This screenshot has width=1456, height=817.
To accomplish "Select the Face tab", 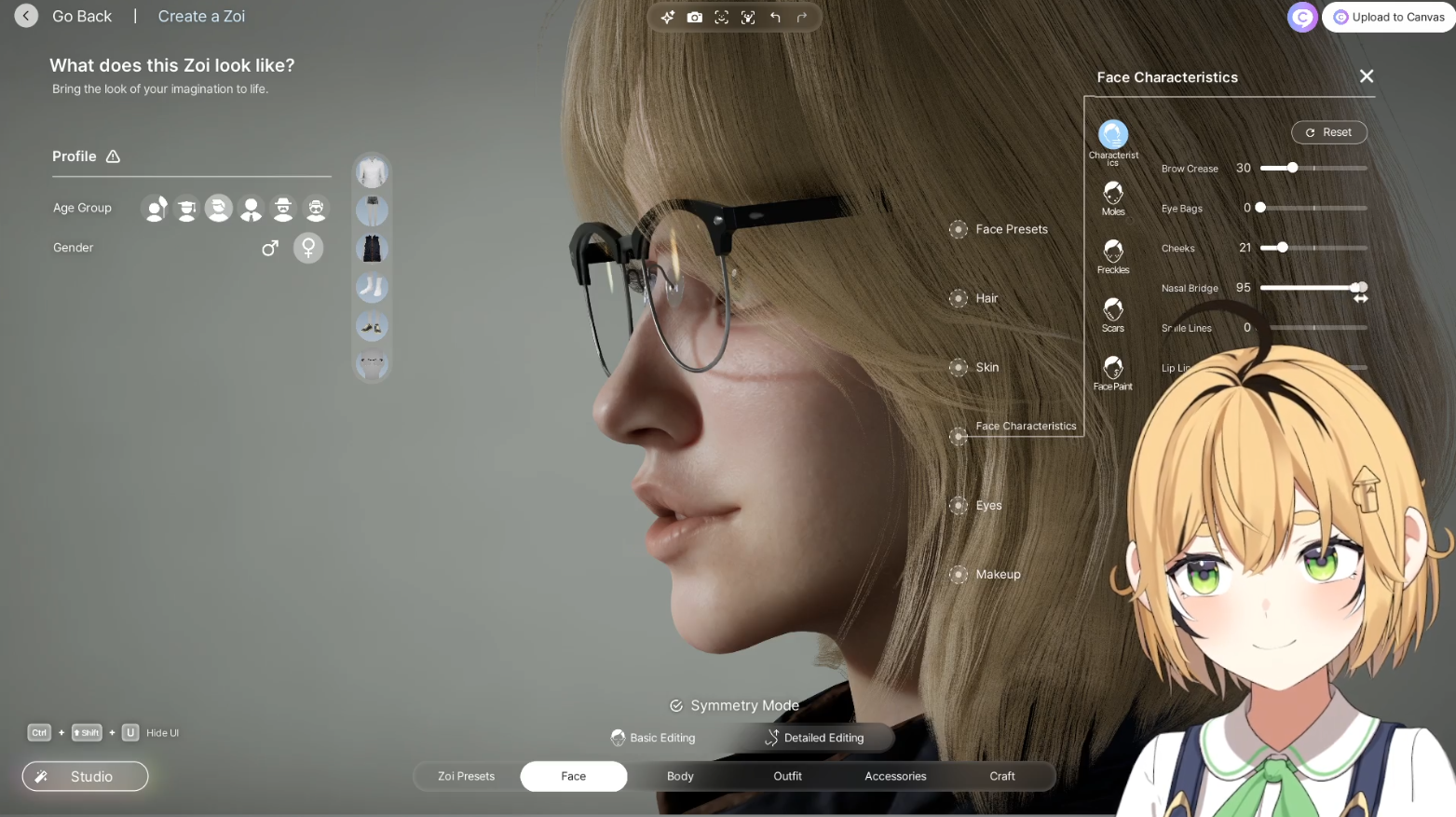I will tap(574, 776).
